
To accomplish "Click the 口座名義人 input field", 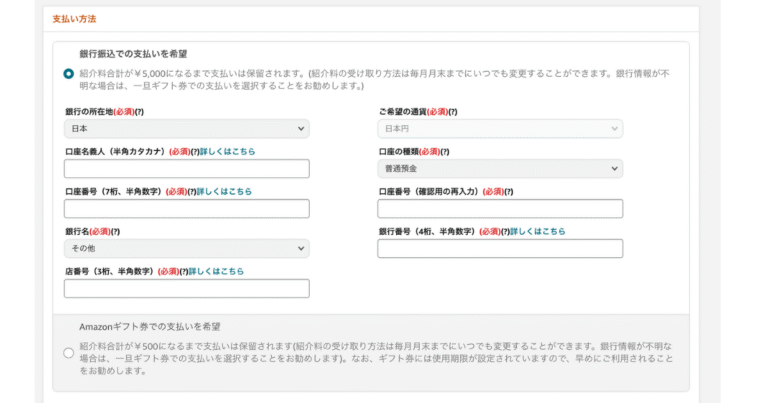I will 187,168.
